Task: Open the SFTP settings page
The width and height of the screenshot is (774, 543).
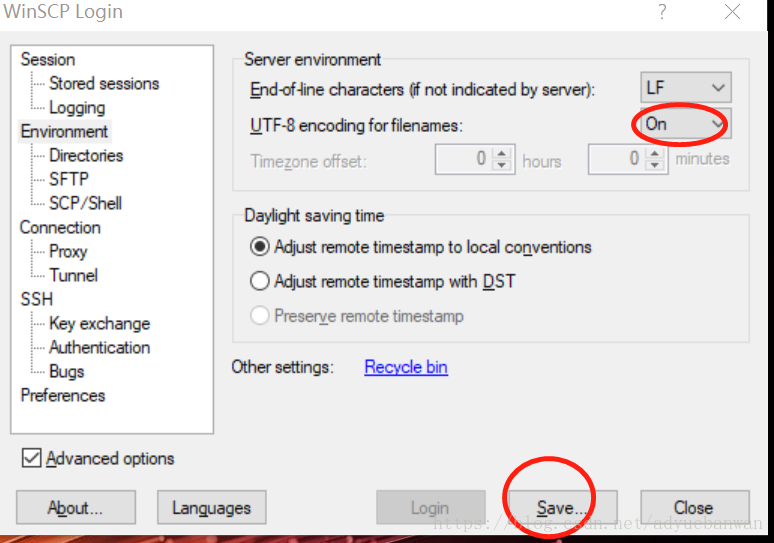Action: [x=69, y=179]
